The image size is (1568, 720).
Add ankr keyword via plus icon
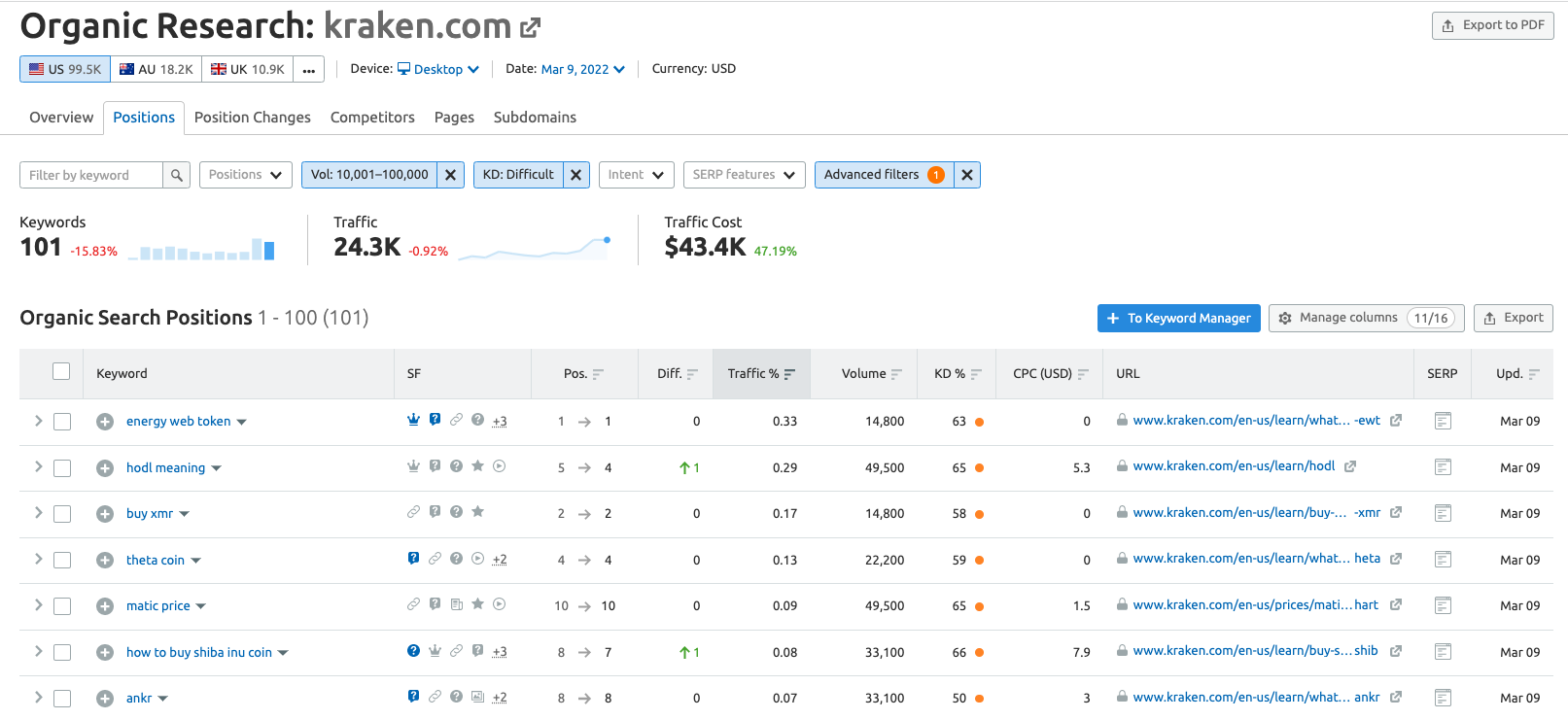[105, 699]
